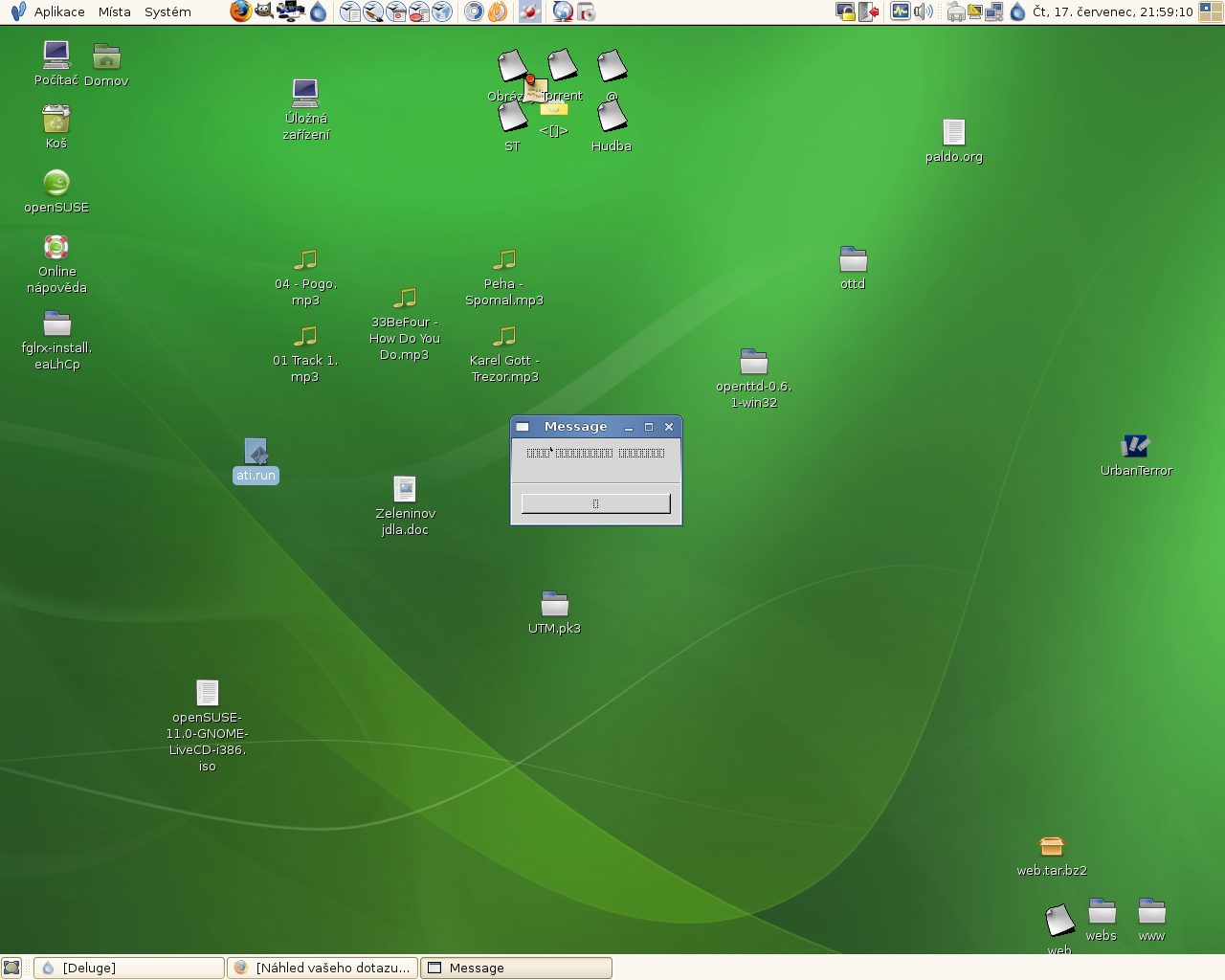
Task: Launch GIMP from the top panel
Action: pos(264,11)
